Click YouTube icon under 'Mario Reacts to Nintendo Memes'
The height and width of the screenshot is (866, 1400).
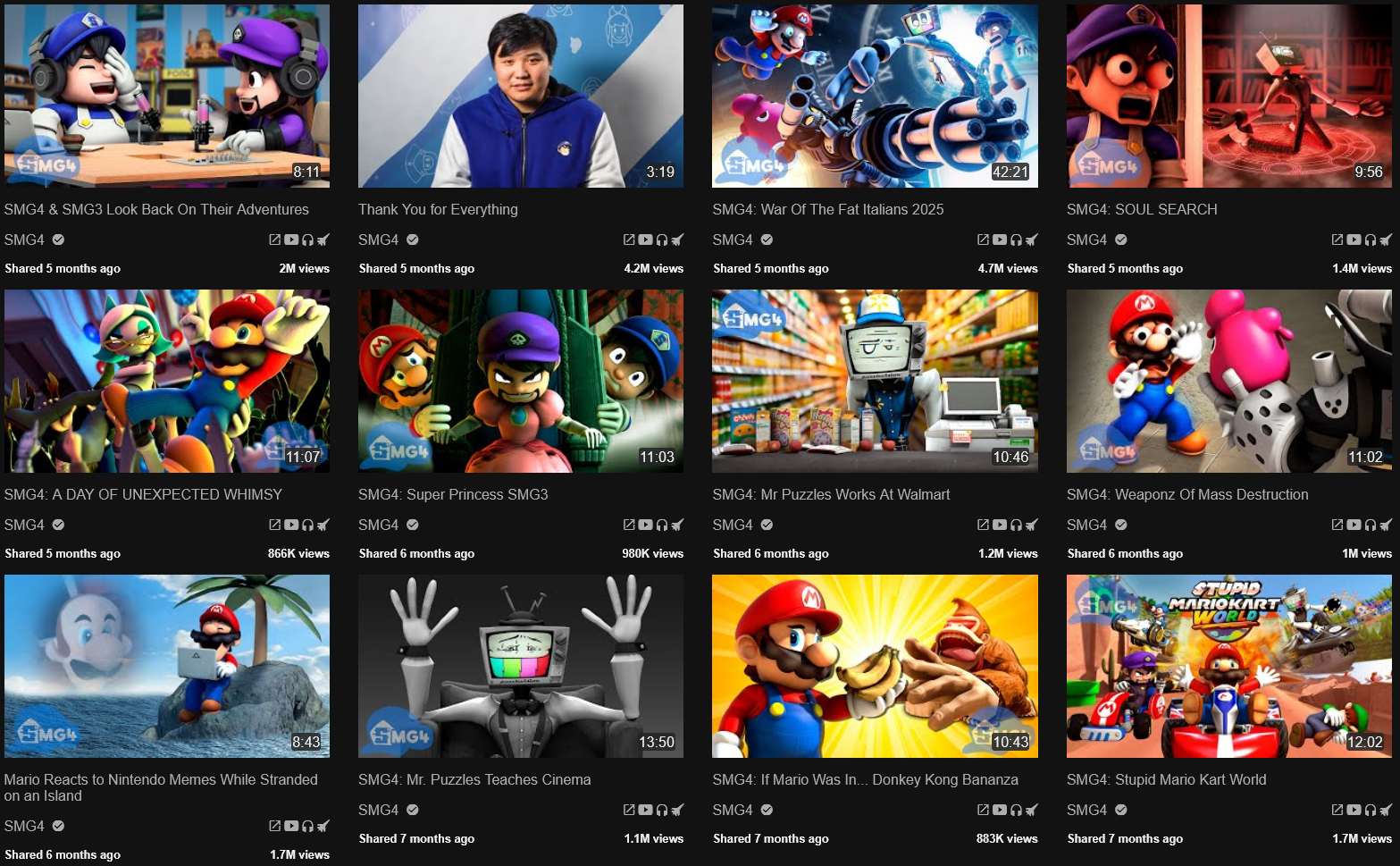pos(291,826)
